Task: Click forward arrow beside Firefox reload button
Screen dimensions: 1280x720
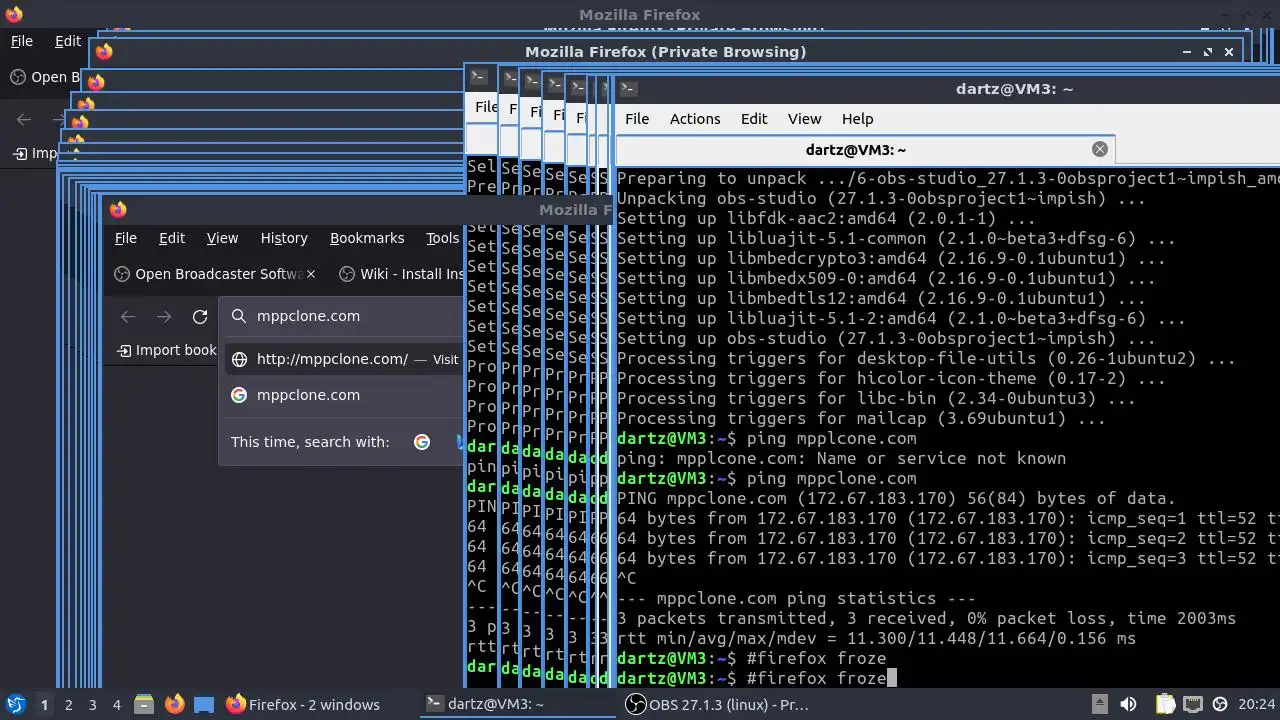Action: coord(164,316)
